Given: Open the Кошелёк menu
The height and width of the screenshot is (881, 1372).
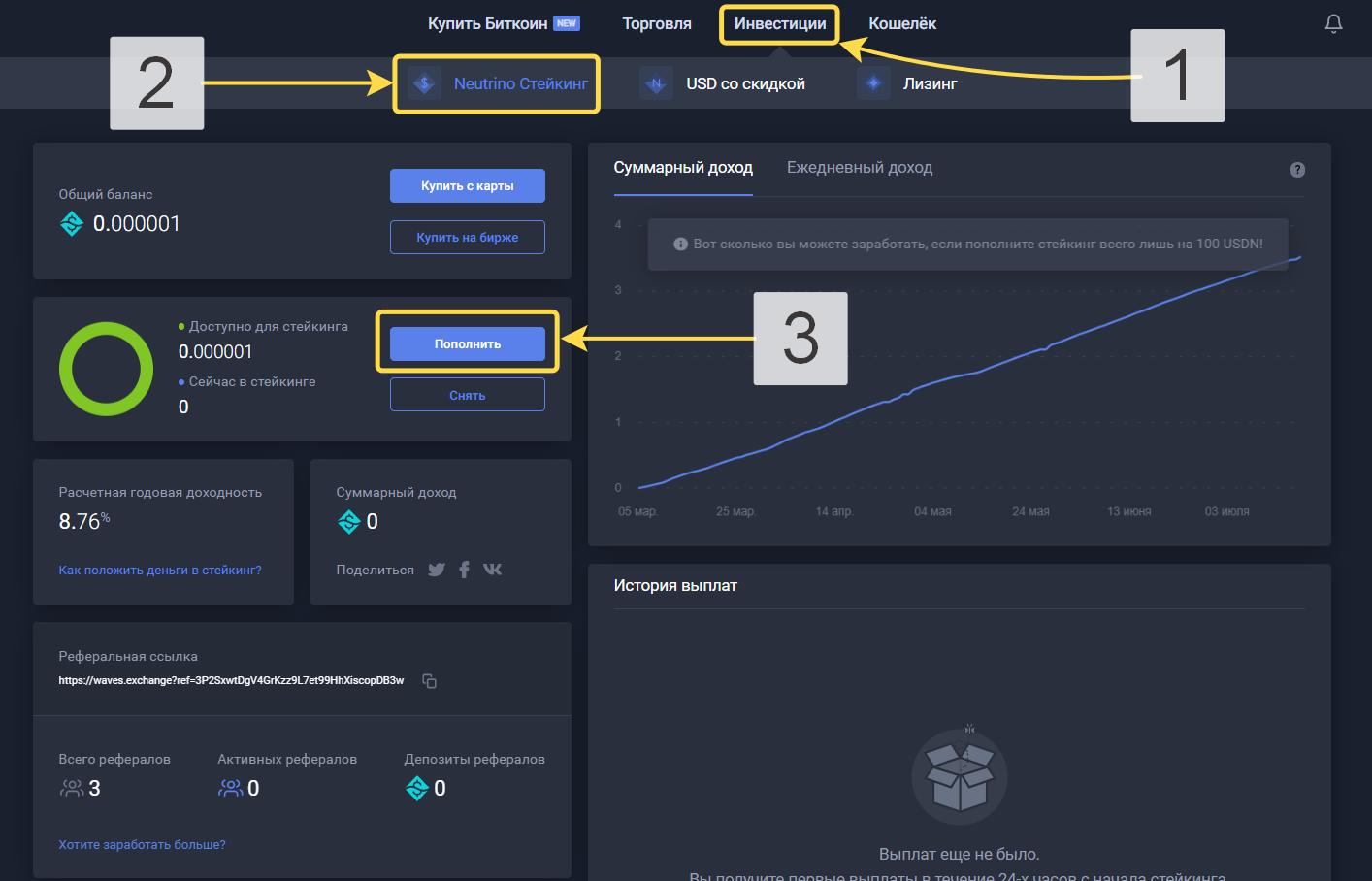Looking at the screenshot, I should click(x=902, y=23).
